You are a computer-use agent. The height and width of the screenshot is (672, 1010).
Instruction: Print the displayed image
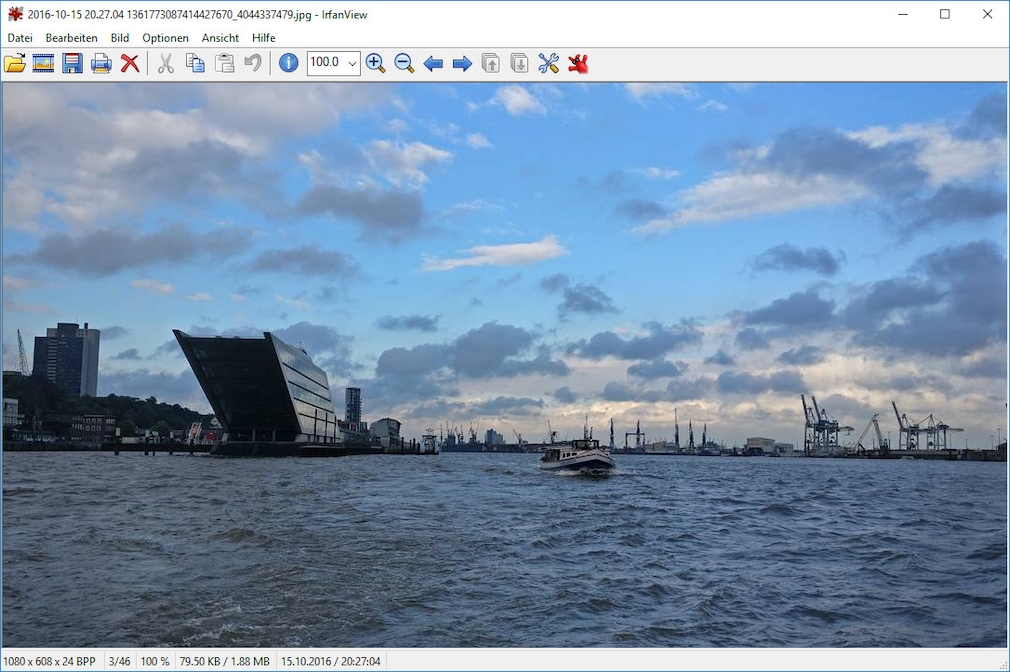point(100,62)
